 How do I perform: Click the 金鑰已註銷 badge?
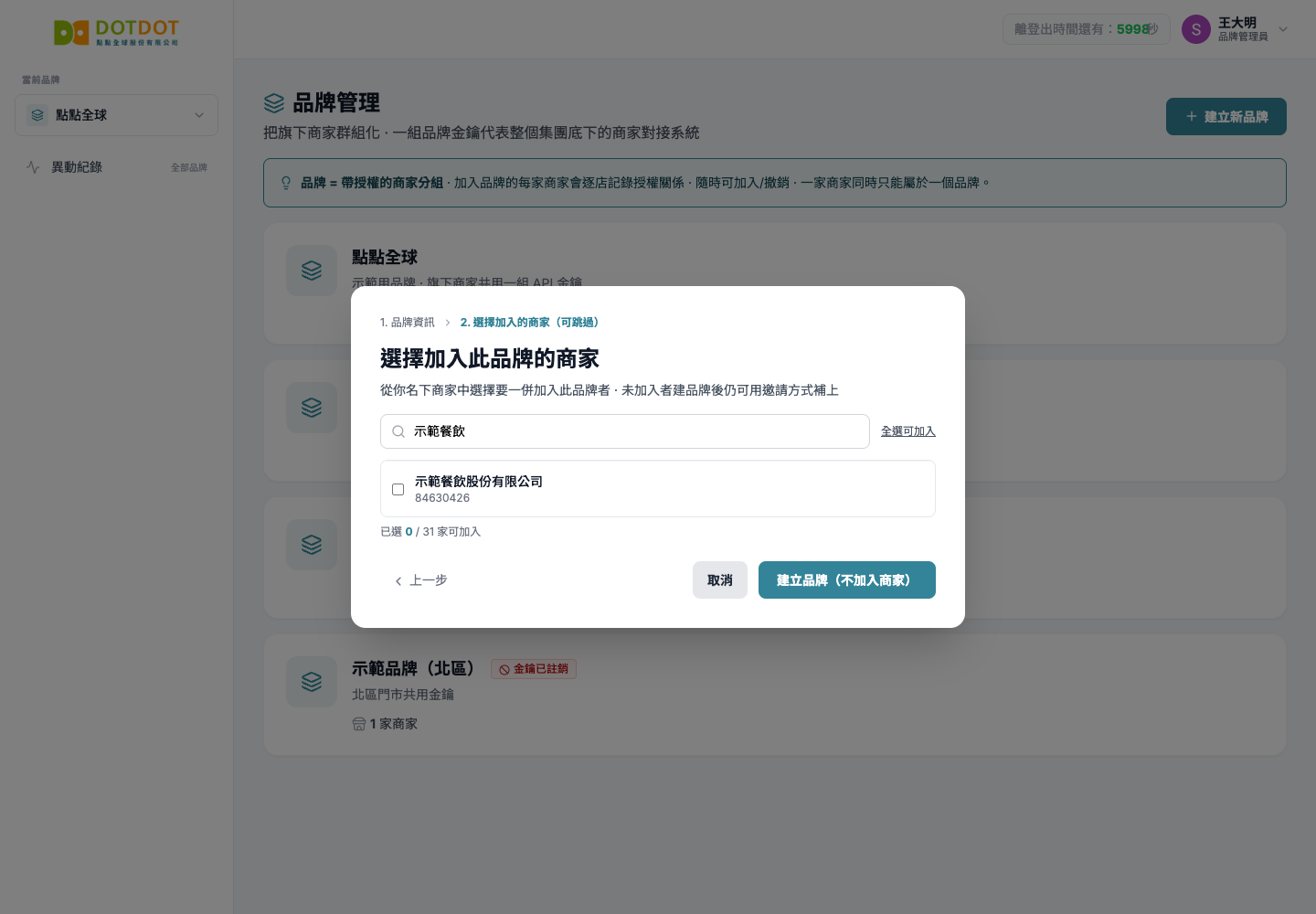pyautogui.click(x=534, y=669)
